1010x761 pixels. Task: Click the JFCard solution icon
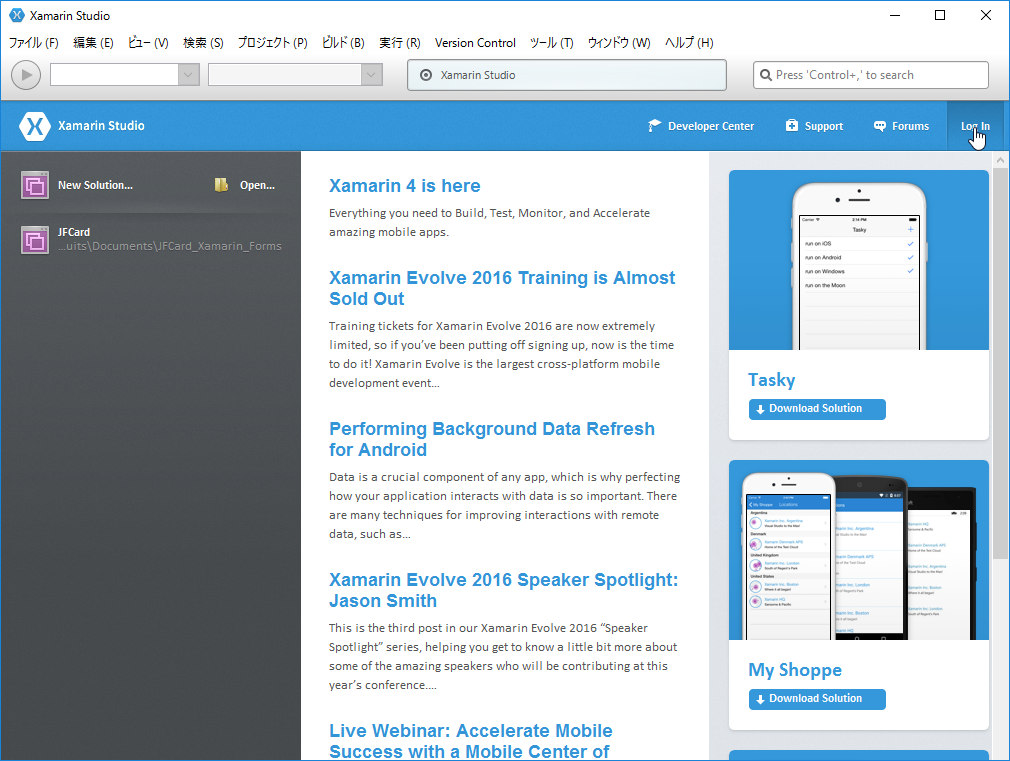[35, 240]
